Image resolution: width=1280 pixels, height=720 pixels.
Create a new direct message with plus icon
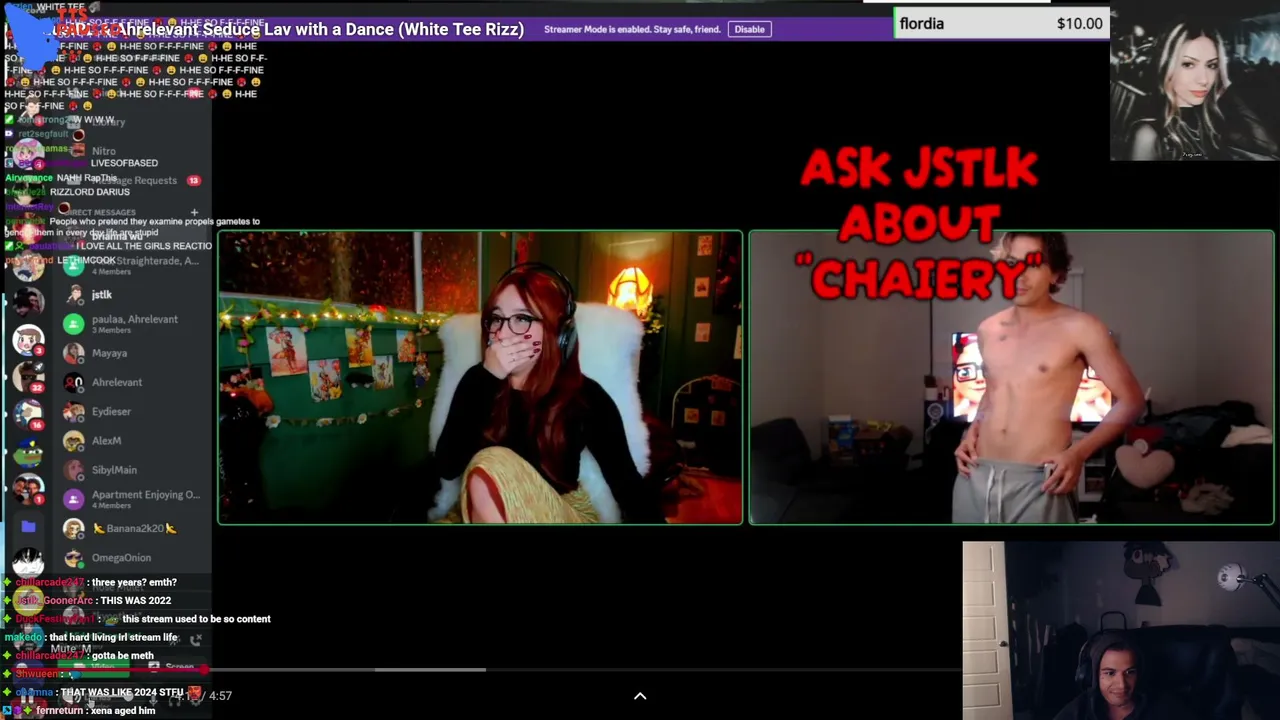tap(194, 212)
